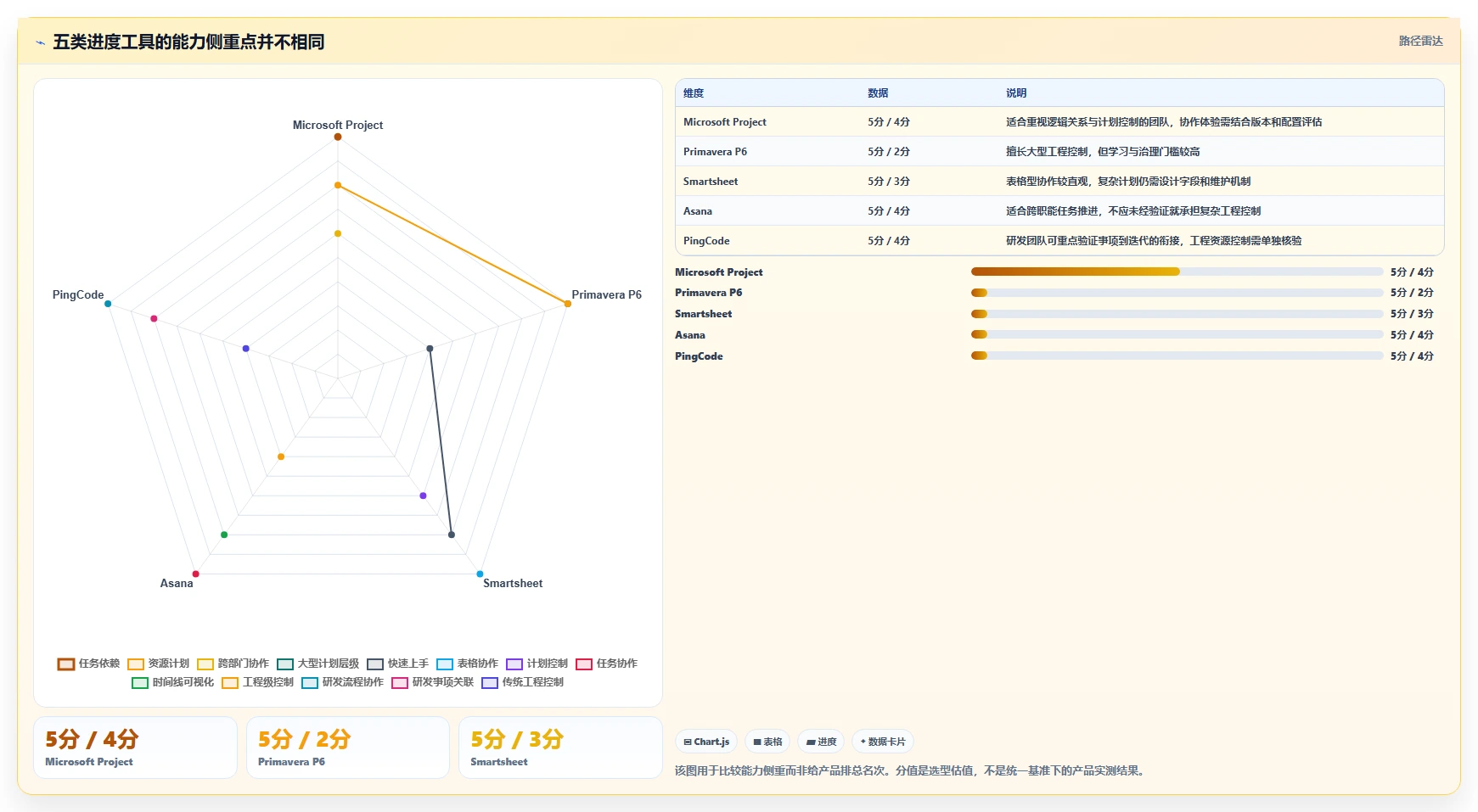The image size is (1478, 812).
Task: Click the 传统工程控制 legend color box
Action: click(490, 682)
